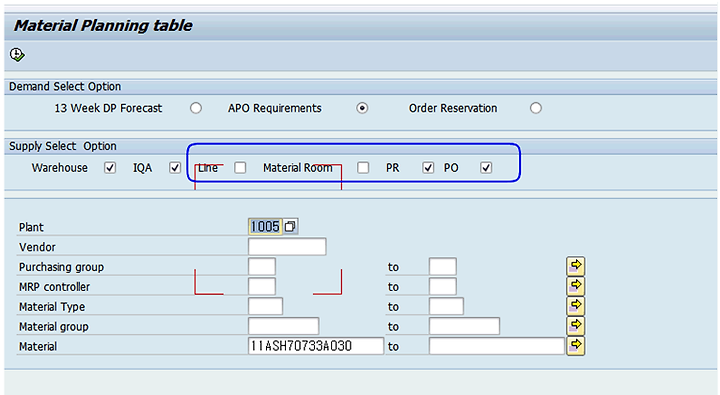Click Material field containing 11ASH70733A030

[316, 346]
